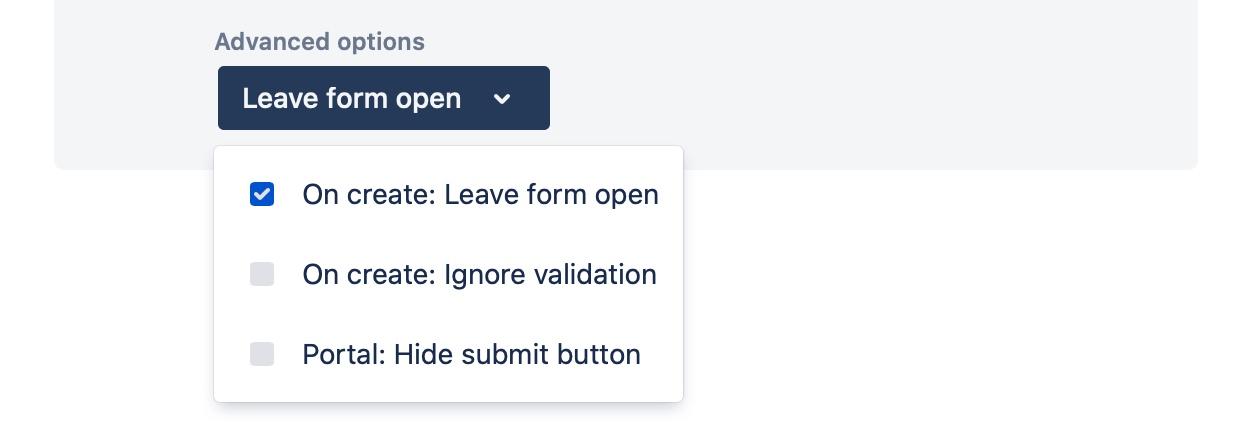Click the 'Leave form open' text on the dark button
1240x428 pixels.
tap(351, 98)
